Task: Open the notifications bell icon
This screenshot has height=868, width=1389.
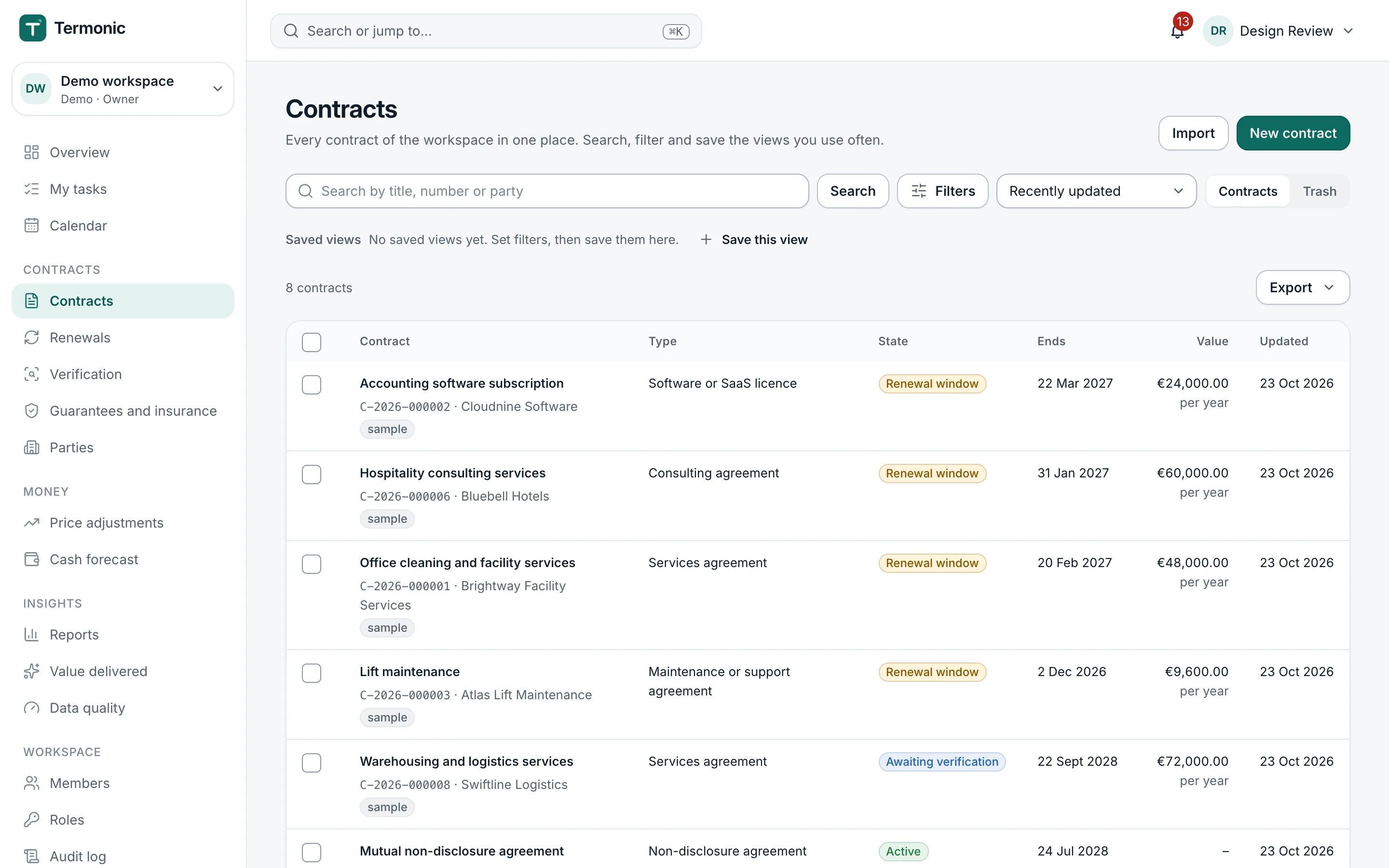Action: [1177, 31]
